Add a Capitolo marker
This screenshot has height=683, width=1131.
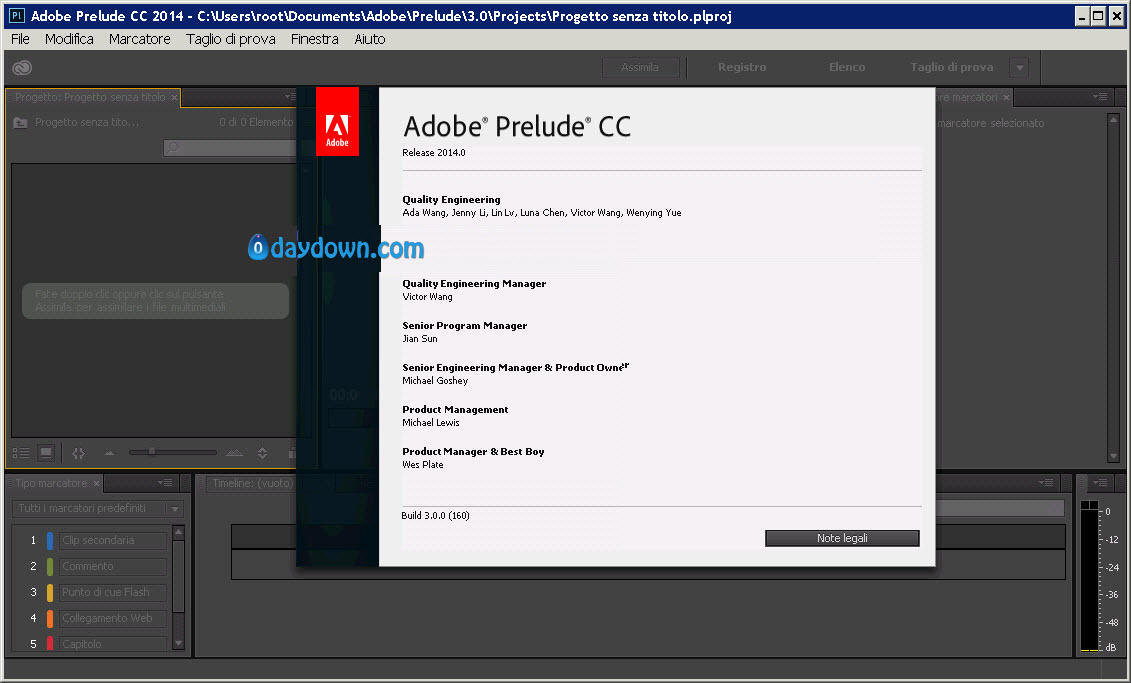(113, 643)
